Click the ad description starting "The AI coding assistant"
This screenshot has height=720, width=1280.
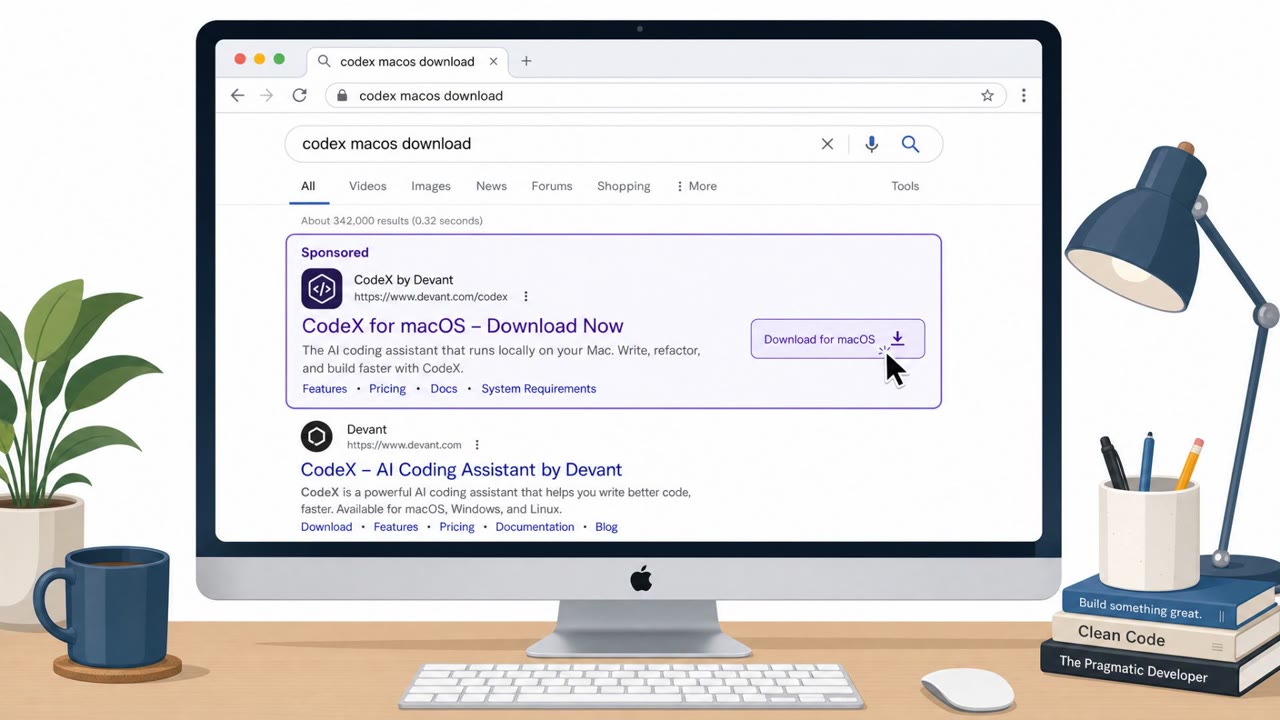[501, 360]
